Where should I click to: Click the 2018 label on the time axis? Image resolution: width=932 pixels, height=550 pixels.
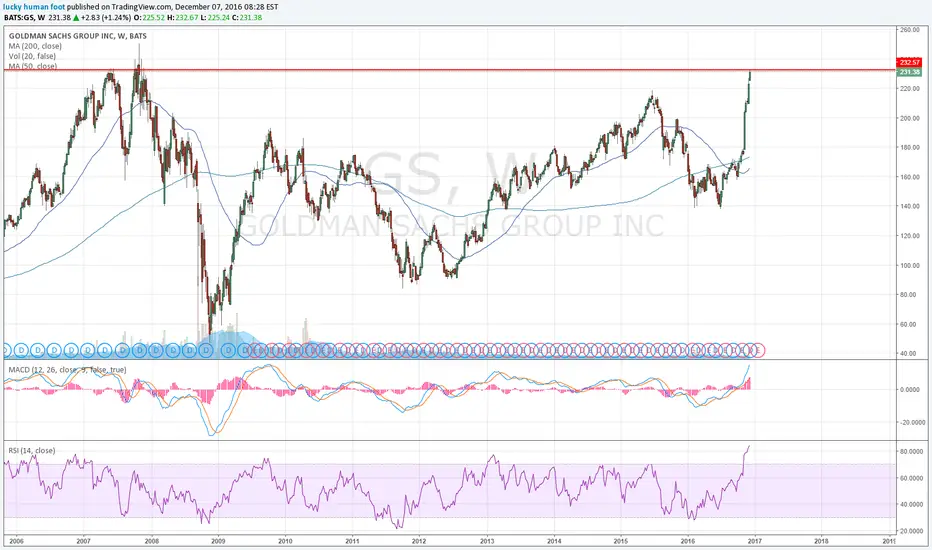coord(821,541)
